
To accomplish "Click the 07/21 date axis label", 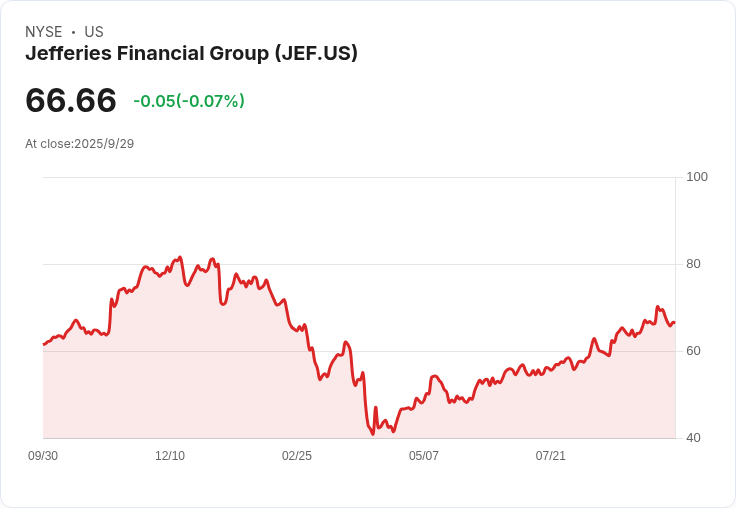I will pyautogui.click(x=551, y=456).
